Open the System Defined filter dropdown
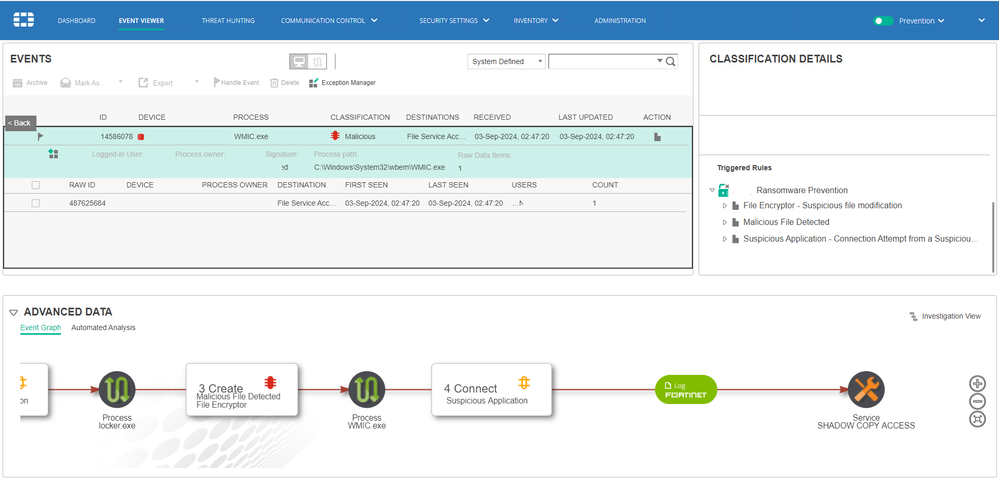 click(x=507, y=62)
